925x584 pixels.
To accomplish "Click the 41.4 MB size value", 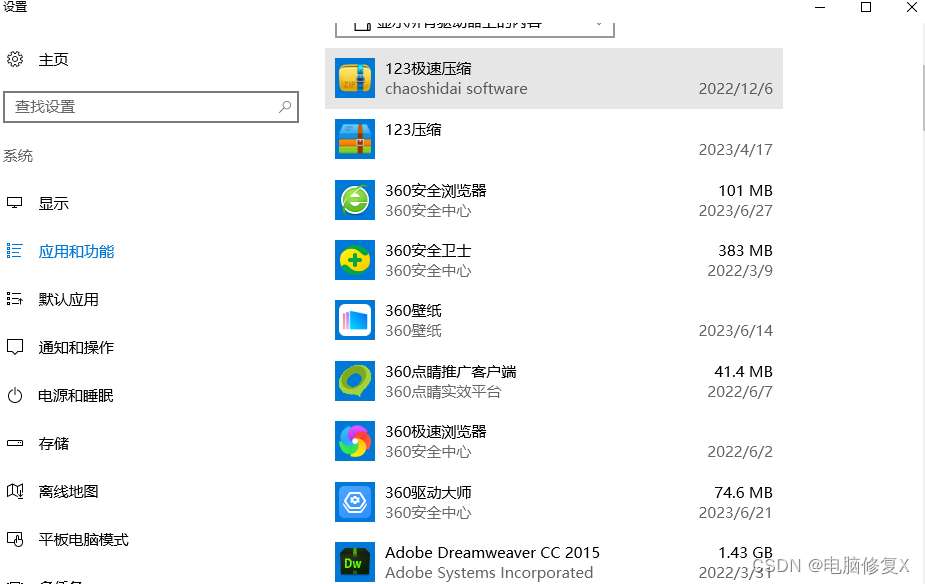I will tap(743, 372).
